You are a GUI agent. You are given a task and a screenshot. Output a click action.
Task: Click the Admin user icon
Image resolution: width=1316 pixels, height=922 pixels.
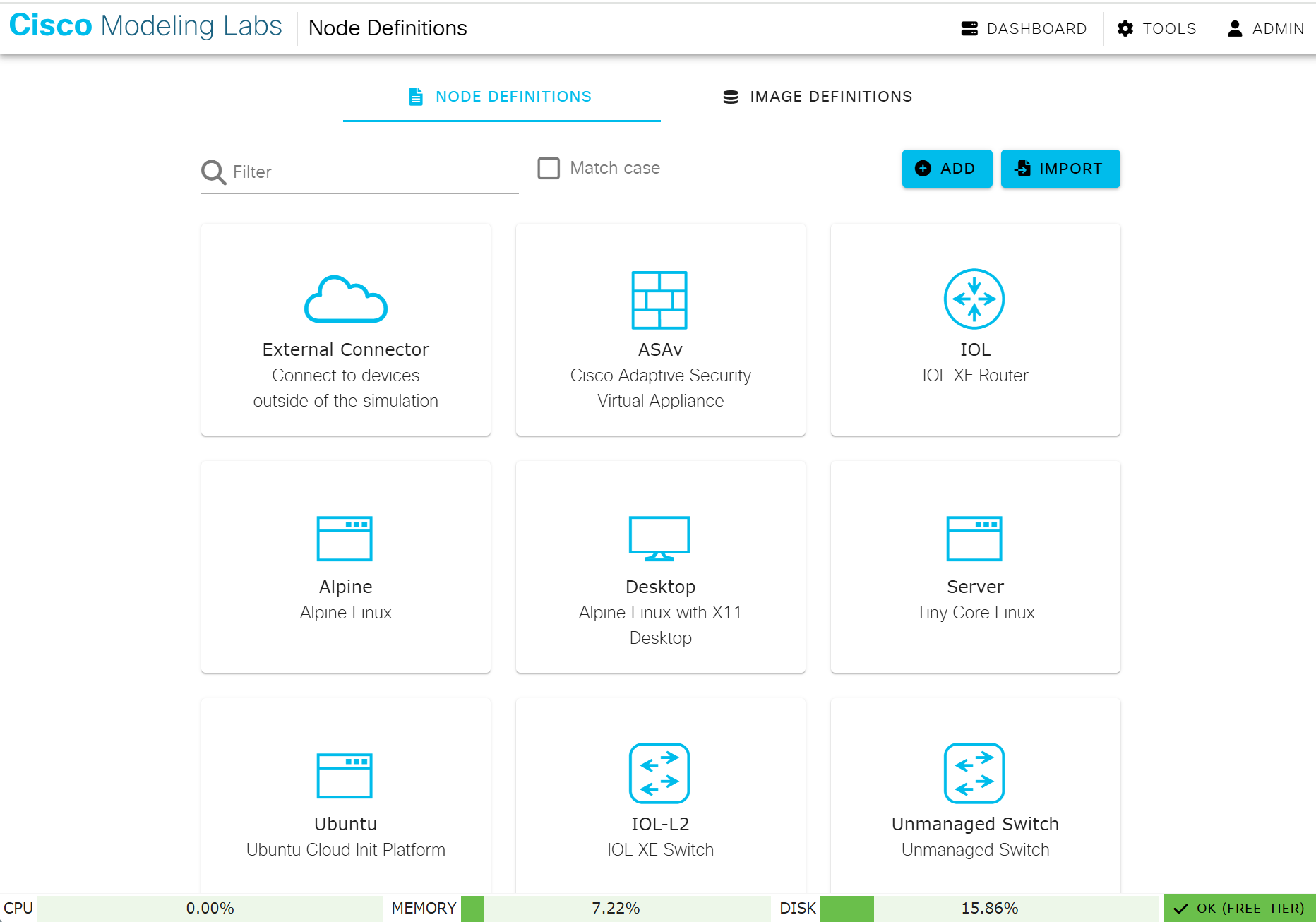[x=1235, y=28]
